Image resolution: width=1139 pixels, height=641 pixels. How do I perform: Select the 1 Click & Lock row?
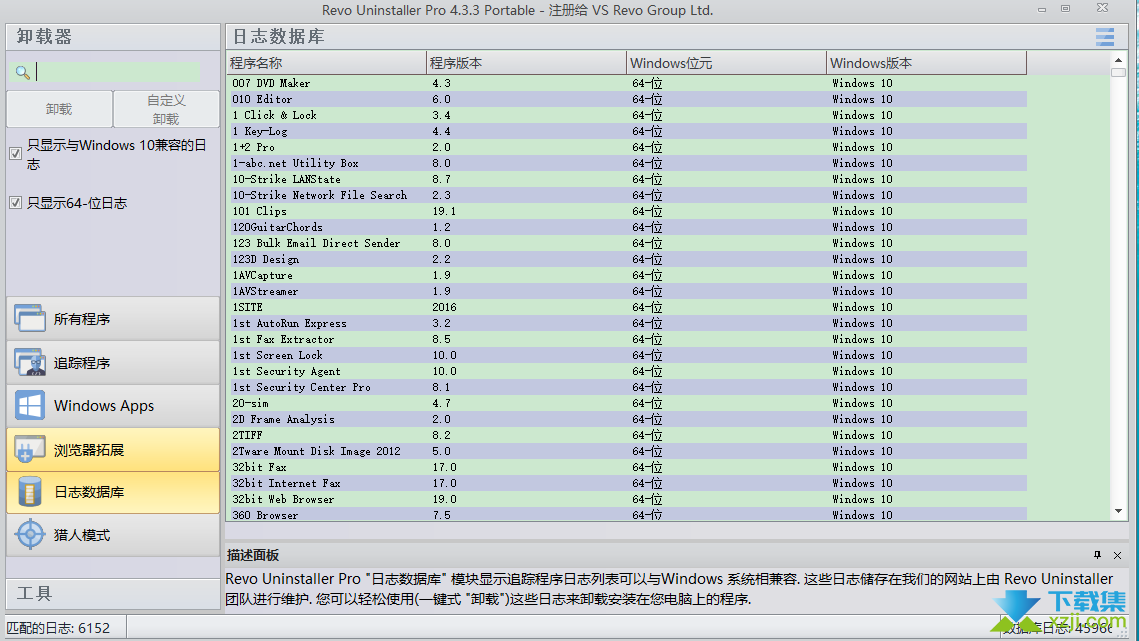[x=627, y=115]
